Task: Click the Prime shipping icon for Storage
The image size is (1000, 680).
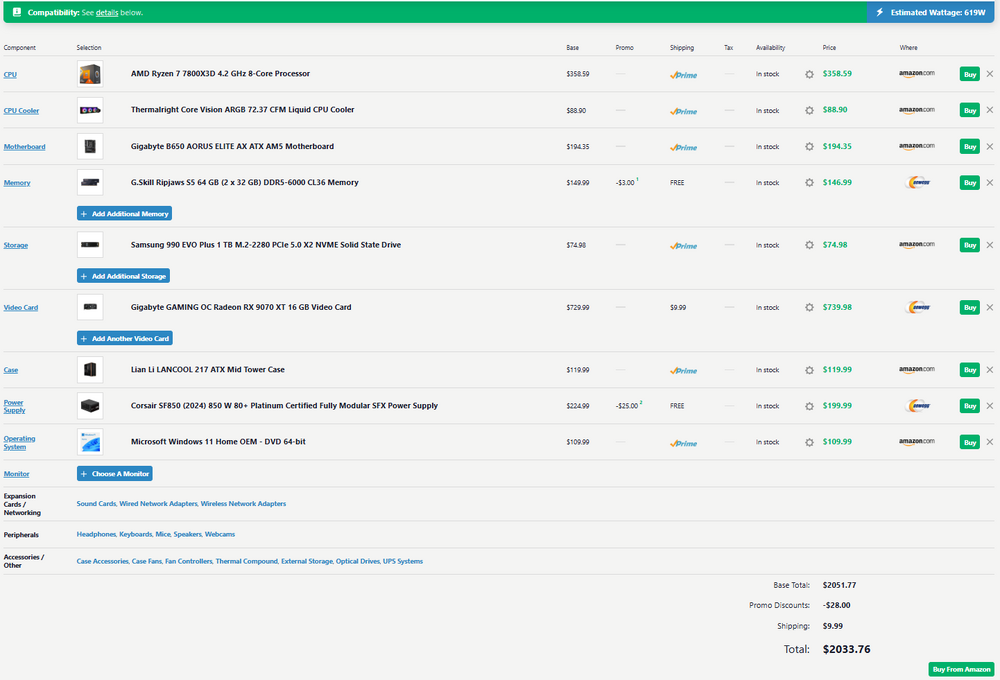Action: pos(683,245)
